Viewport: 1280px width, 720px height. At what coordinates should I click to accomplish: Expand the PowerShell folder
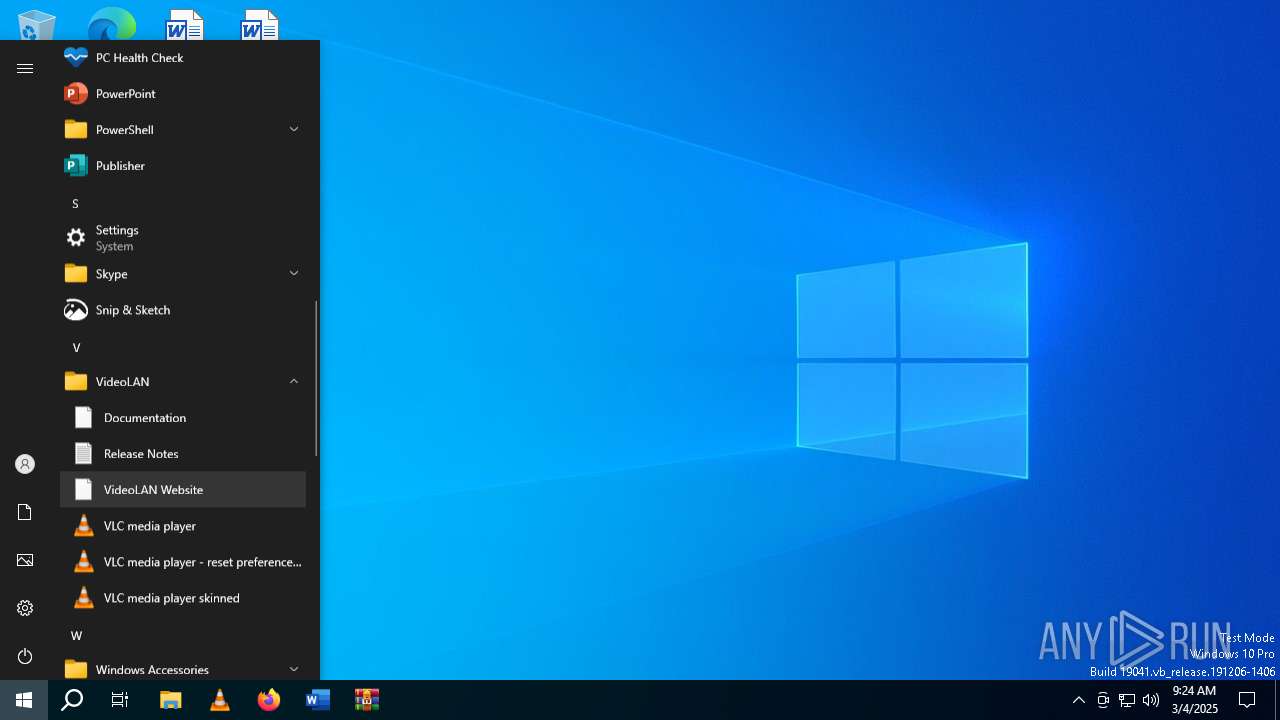[x=294, y=130]
